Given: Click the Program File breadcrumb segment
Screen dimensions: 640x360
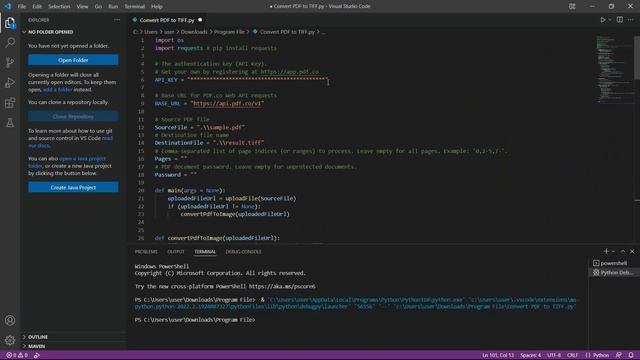Looking at the screenshot, I should (229, 32).
